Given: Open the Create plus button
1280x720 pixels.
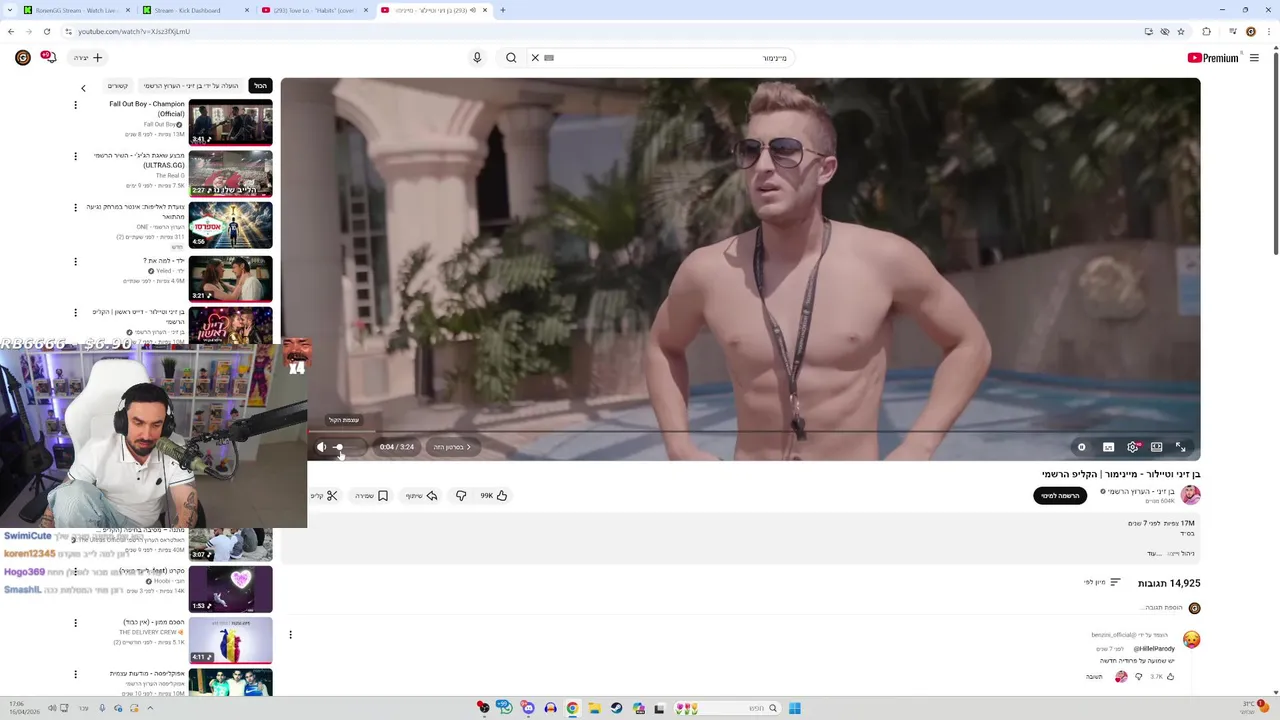Looking at the screenshot, I should point(88,58).
